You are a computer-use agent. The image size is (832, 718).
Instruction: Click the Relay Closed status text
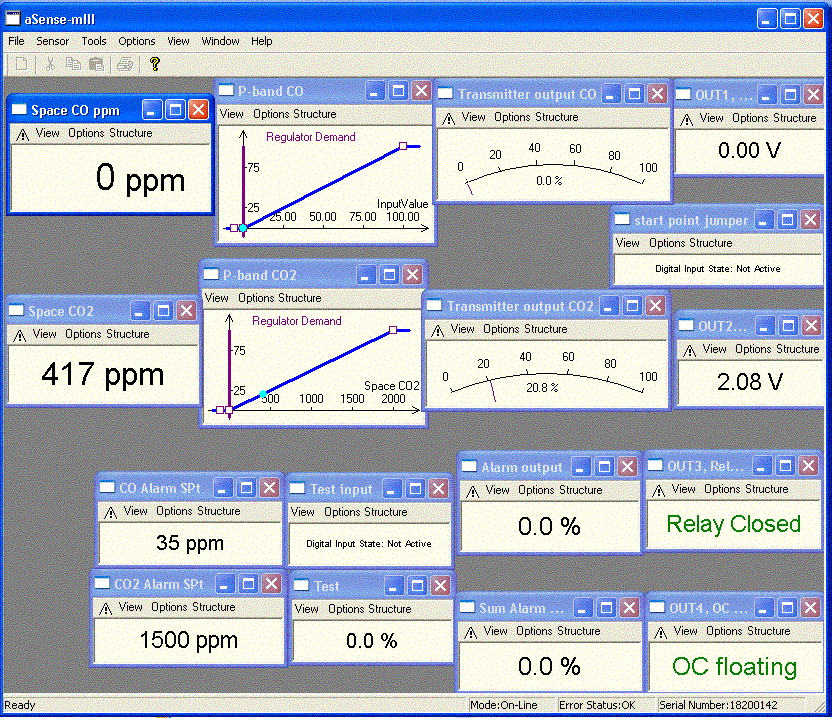[733, 524]
